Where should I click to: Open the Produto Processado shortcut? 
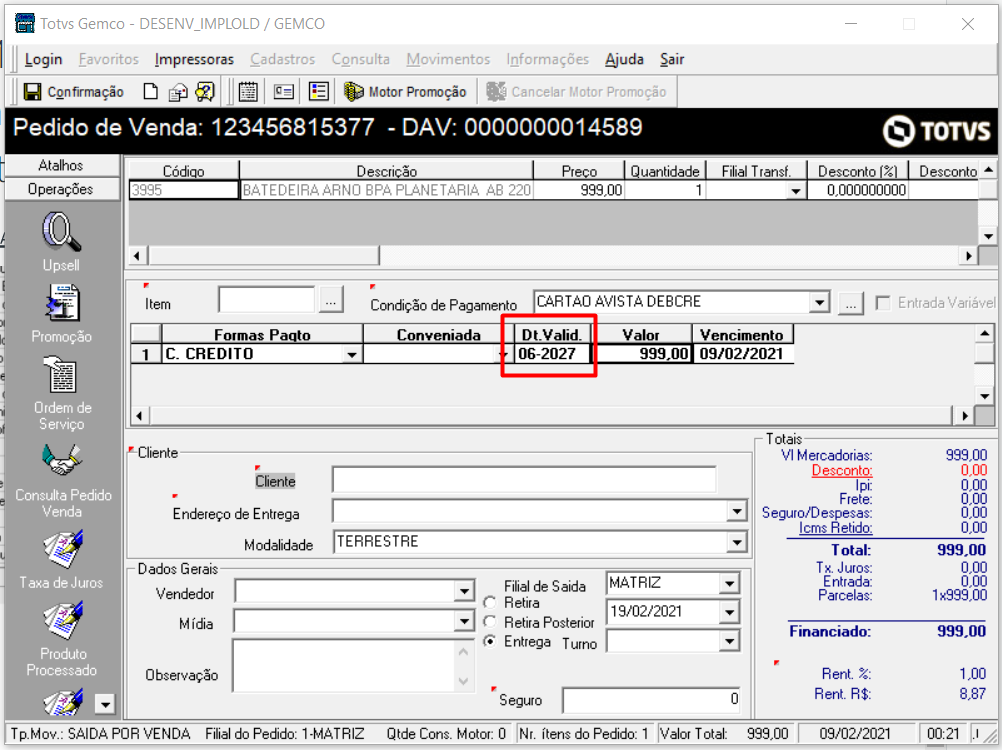(62, 620)
